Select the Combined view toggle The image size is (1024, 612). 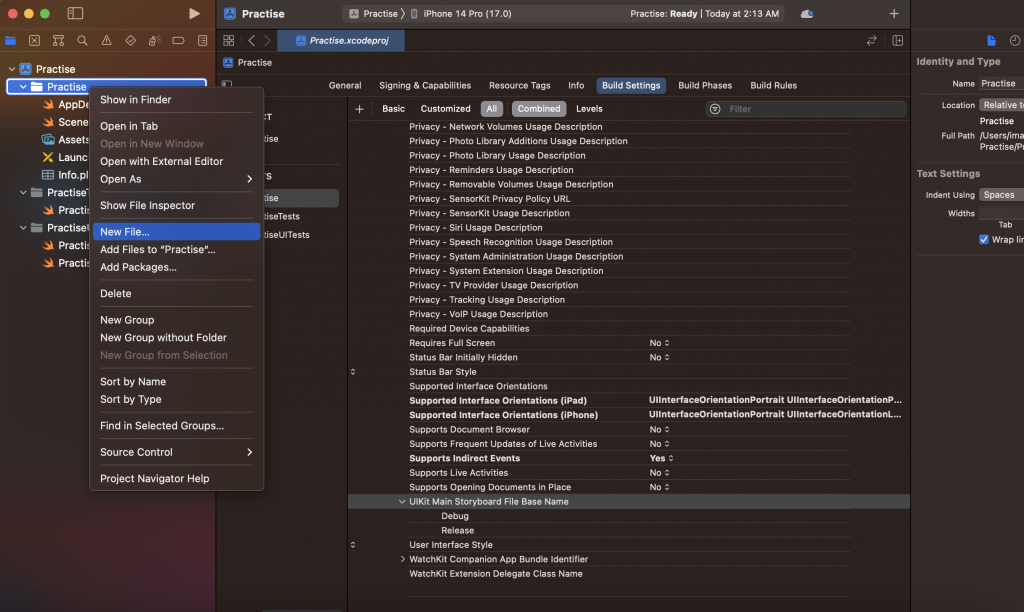[x=539, y=109]
